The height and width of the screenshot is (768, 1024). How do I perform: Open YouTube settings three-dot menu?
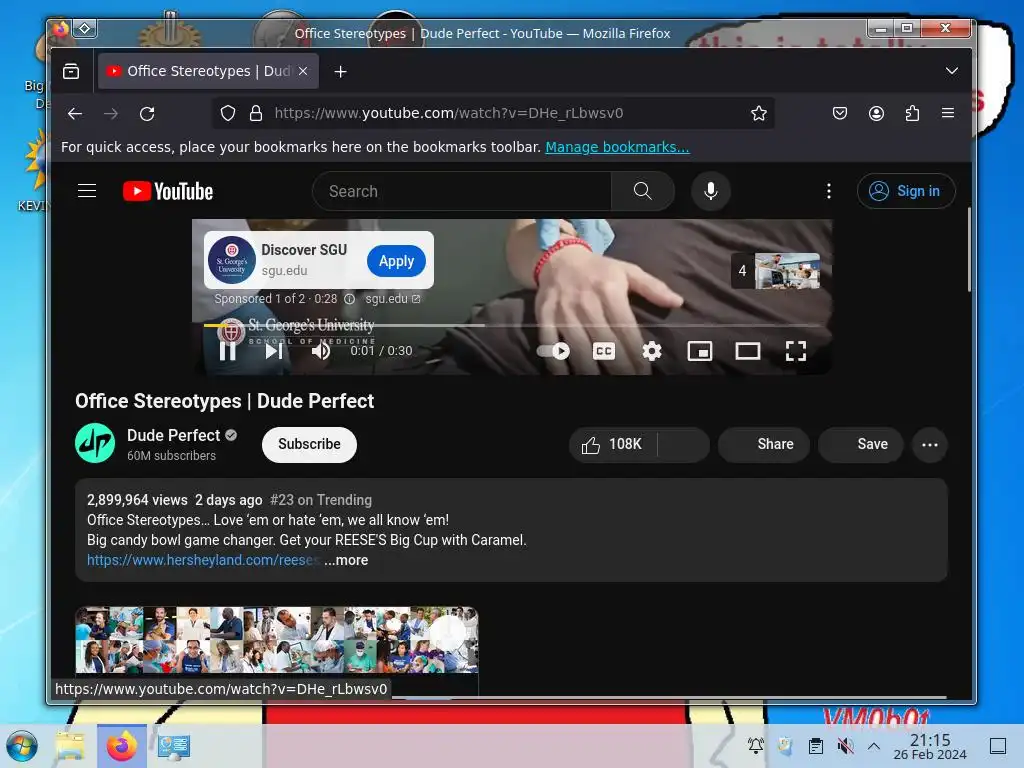(829, 191)
